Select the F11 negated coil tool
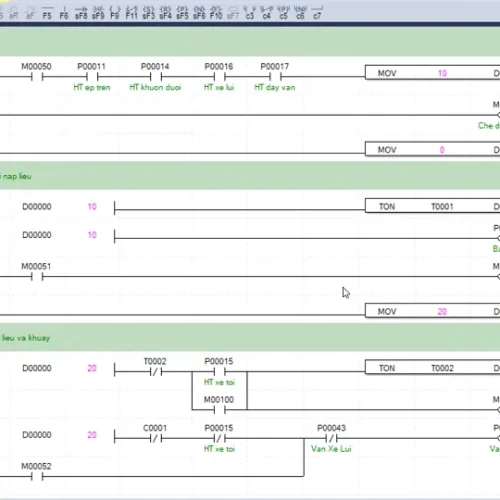The image size is (500, 500). point(132,12)
